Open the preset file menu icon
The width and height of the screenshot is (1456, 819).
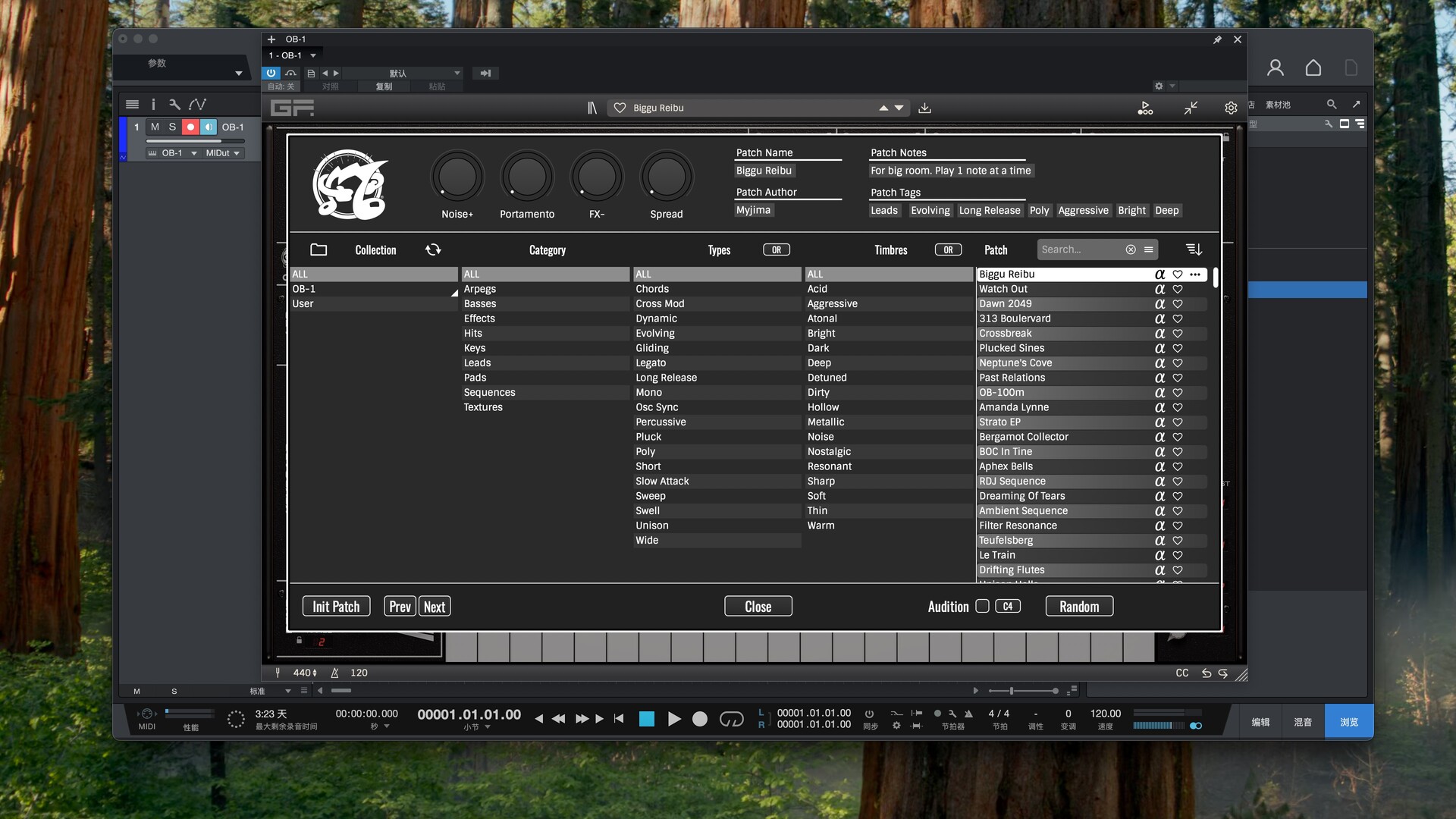311,74
